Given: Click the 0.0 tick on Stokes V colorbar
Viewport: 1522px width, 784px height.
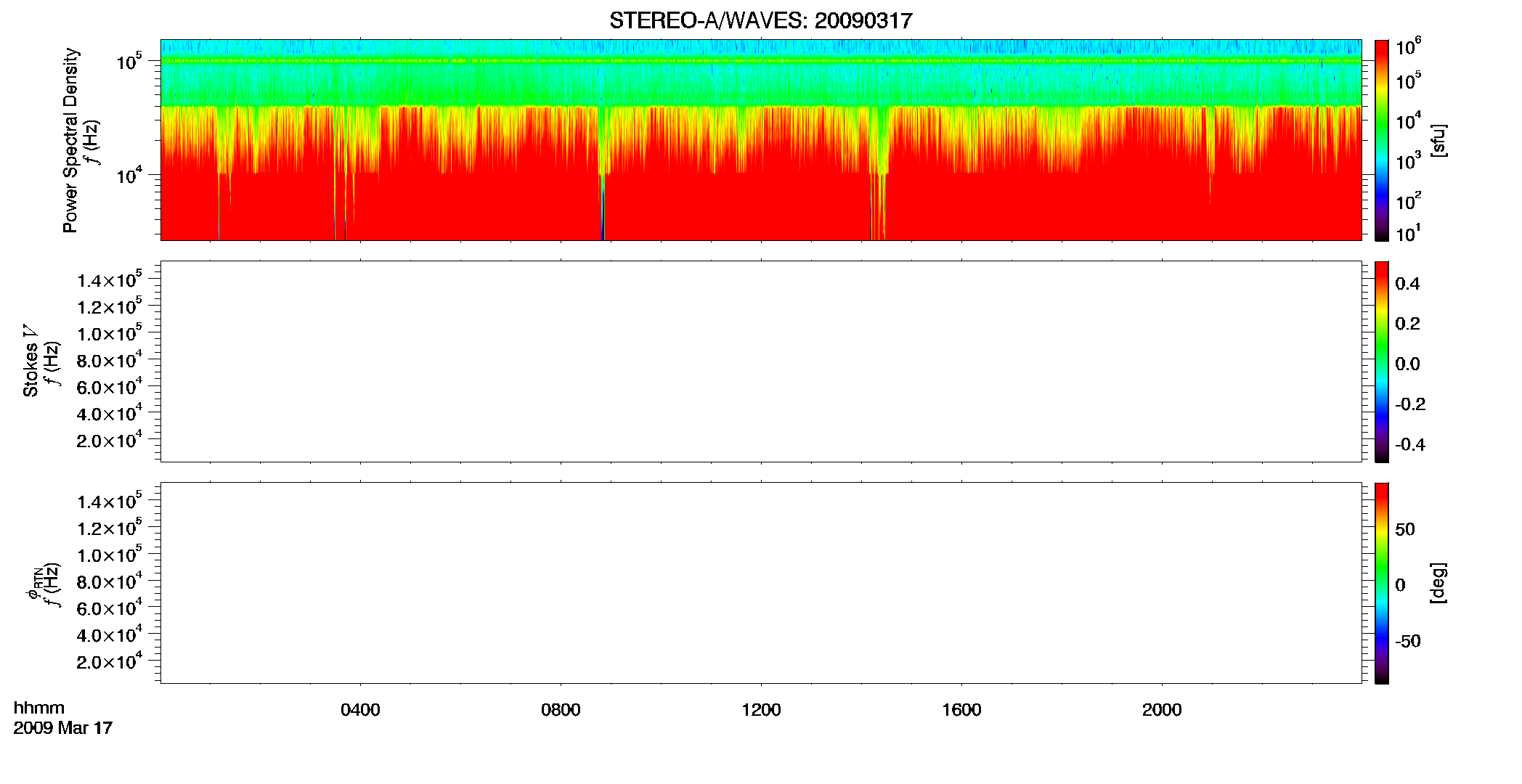Looking at the screenshot, I should pyautogui.click(x=1407, y=364).
